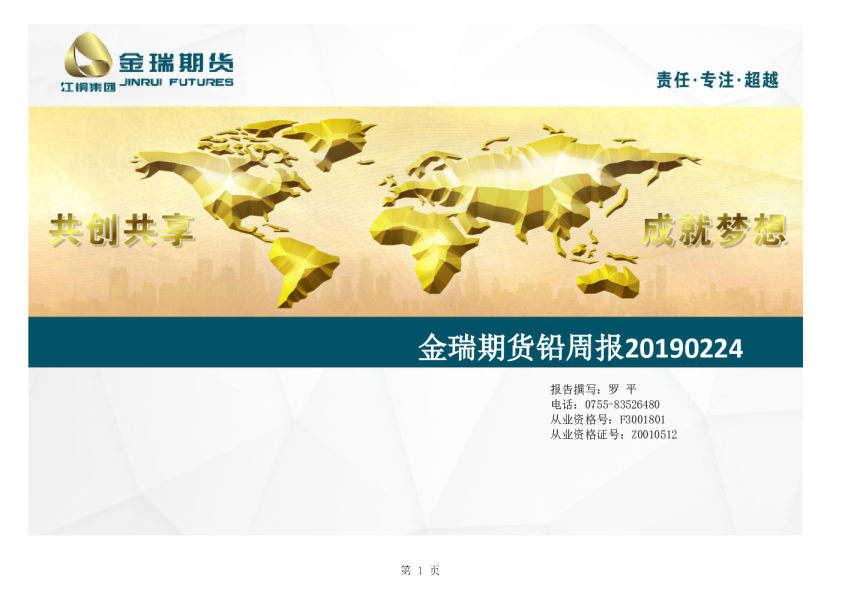Select the 责任·专注·超越 slogan text
This screenshot has height=595, width=842.
coord(717,80)
